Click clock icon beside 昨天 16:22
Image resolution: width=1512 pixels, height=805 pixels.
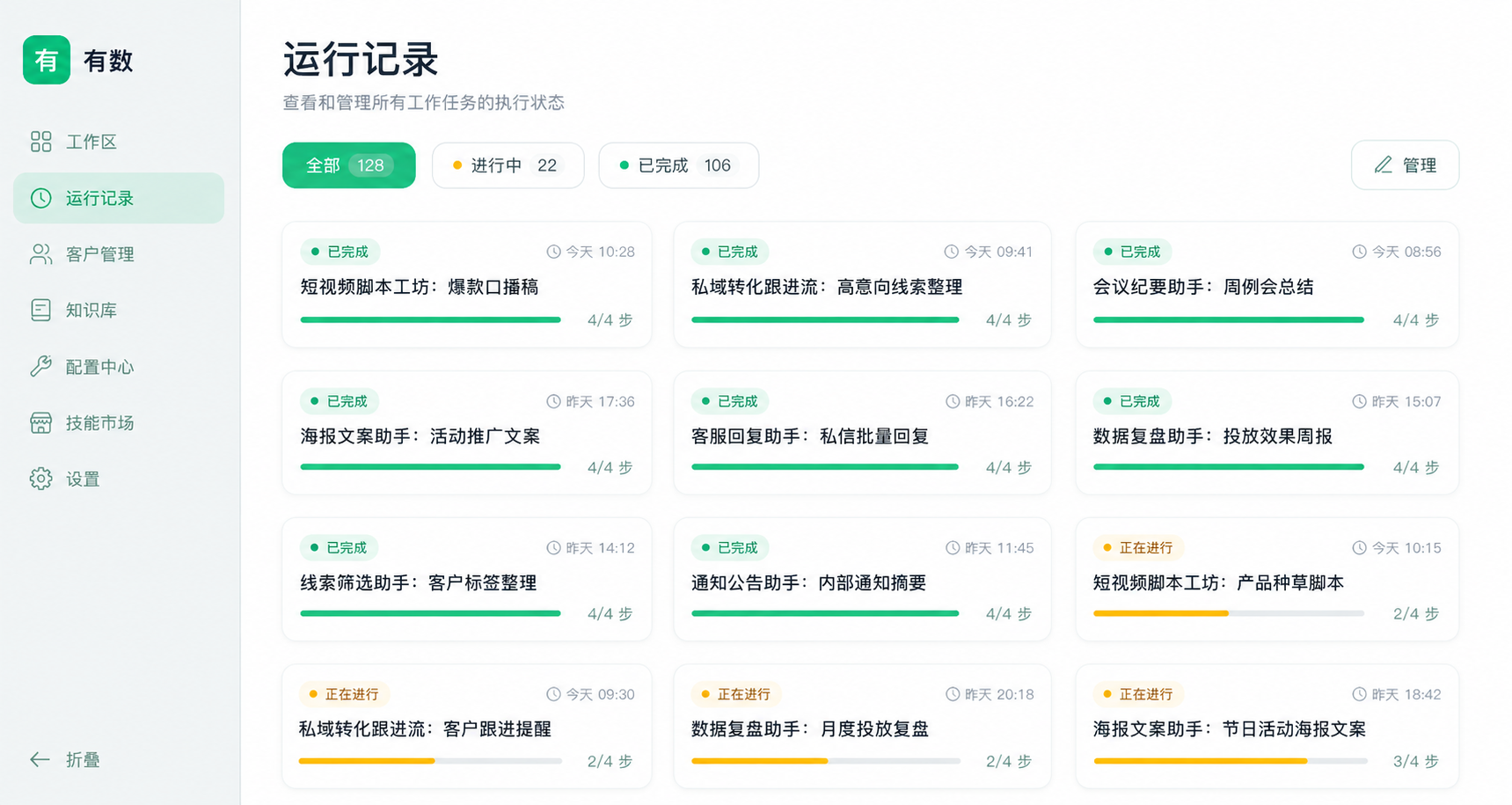[953, 401]
